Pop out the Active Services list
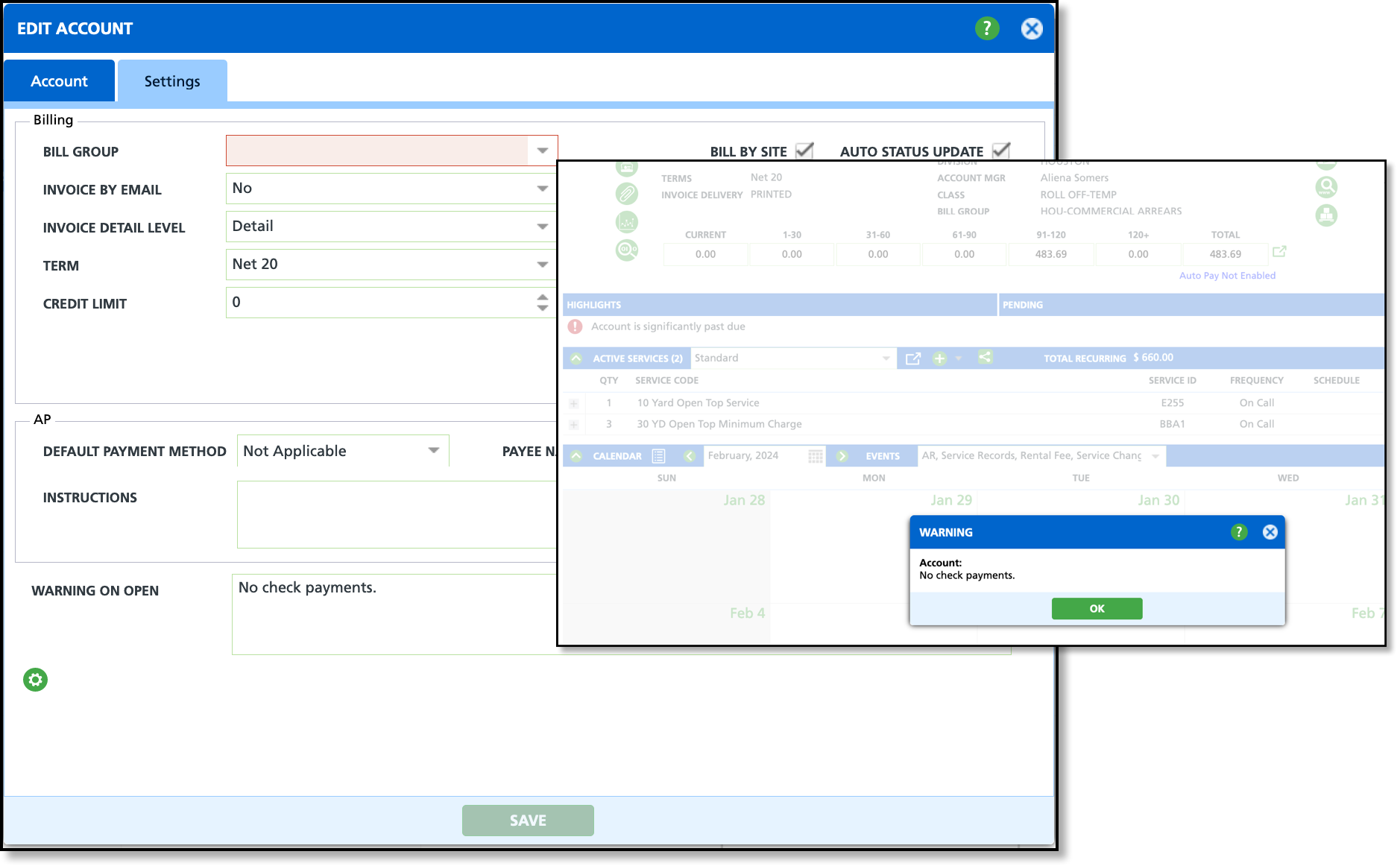The image size is (1400, 866). point(913,358)
